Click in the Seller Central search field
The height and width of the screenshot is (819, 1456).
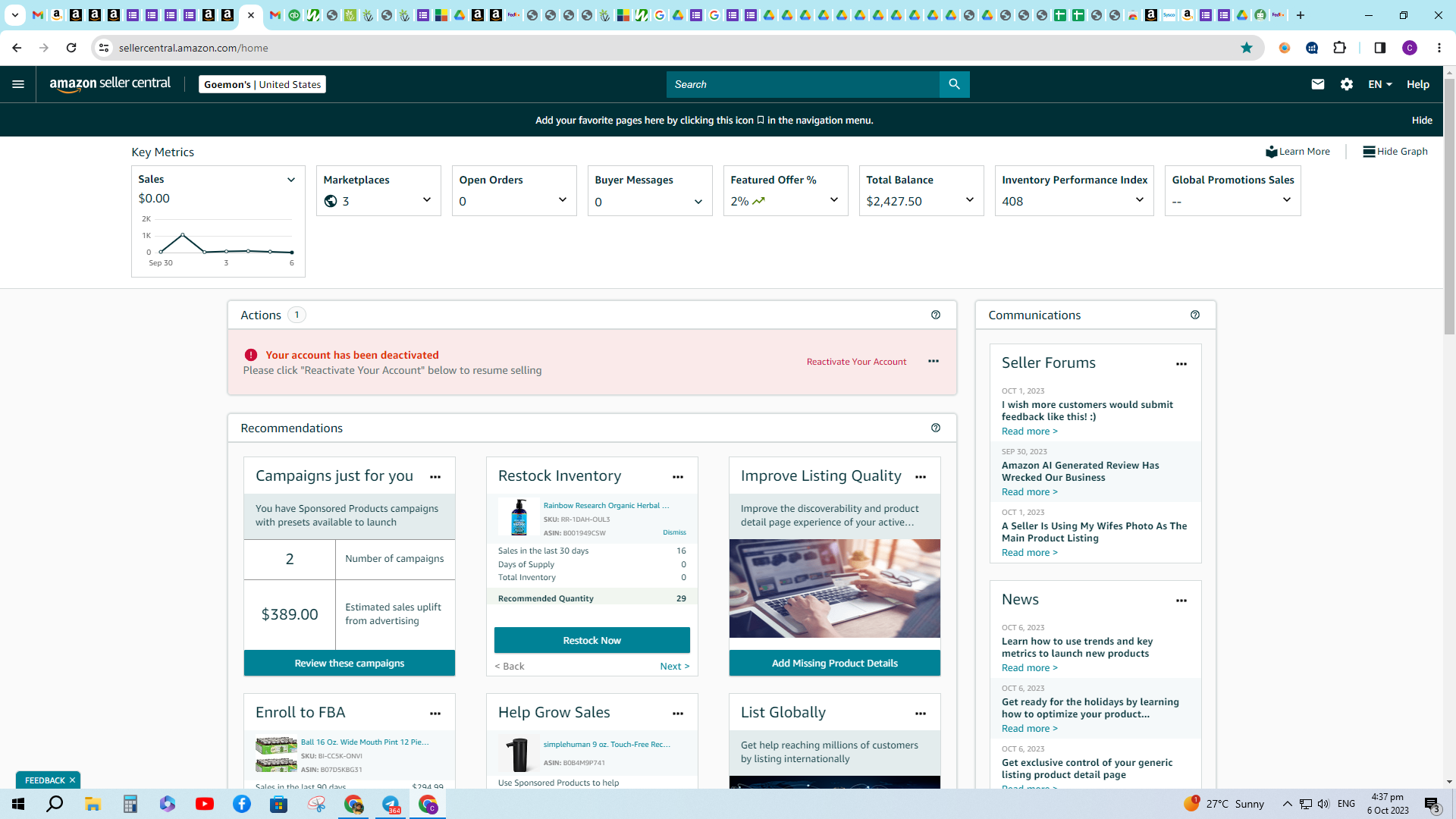pyautogui.click(x=802, y=84)
